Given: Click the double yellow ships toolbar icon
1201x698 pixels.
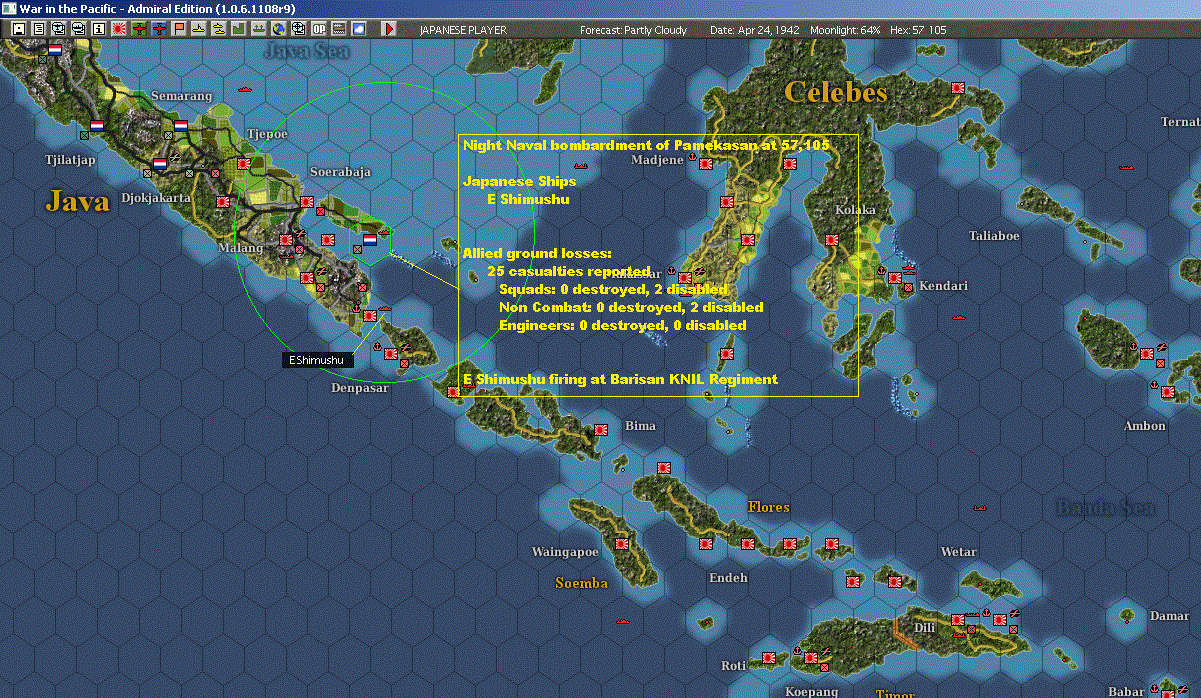Looking at the screenshot, I should click(x=219, y=29).
